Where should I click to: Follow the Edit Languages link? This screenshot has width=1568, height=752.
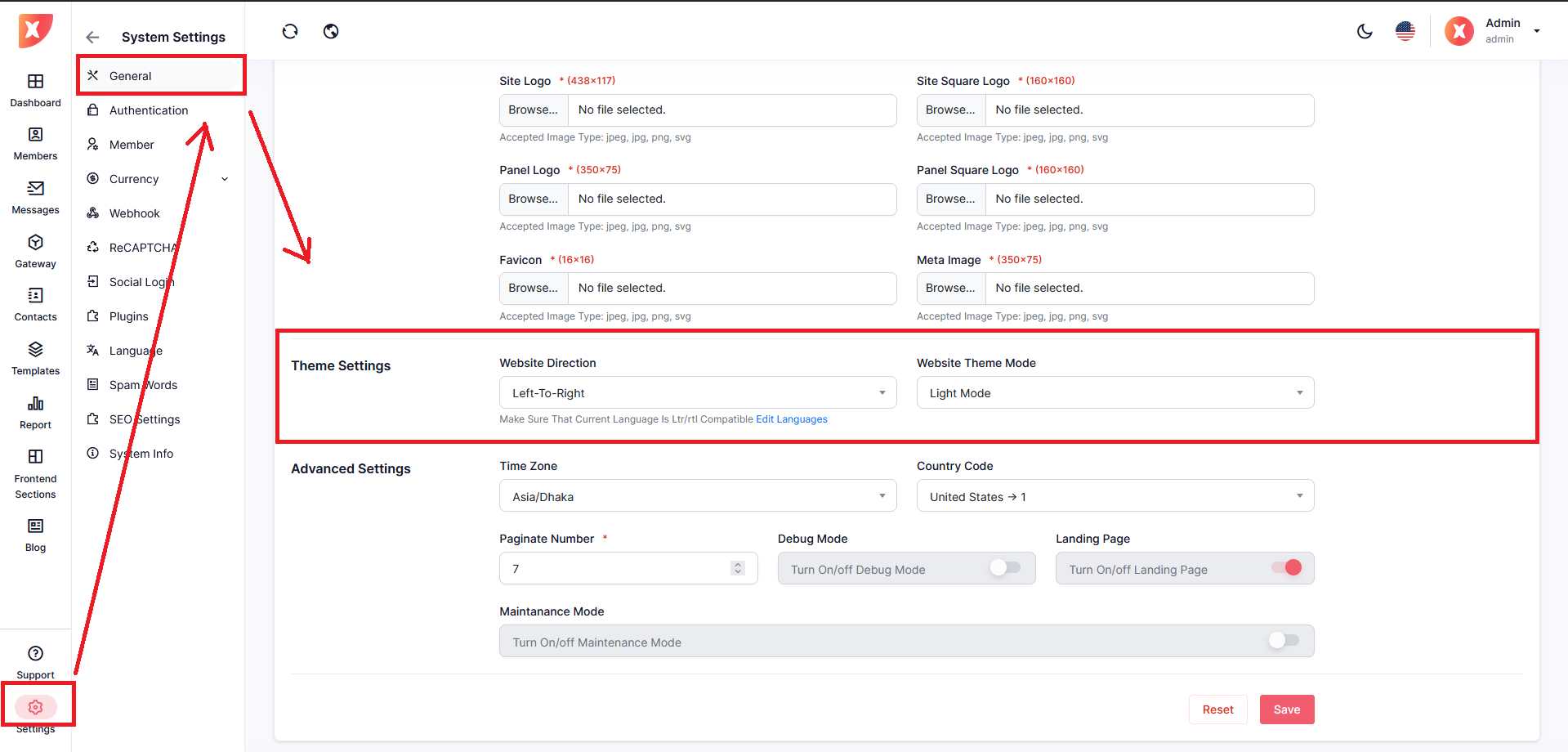point(791,419)
